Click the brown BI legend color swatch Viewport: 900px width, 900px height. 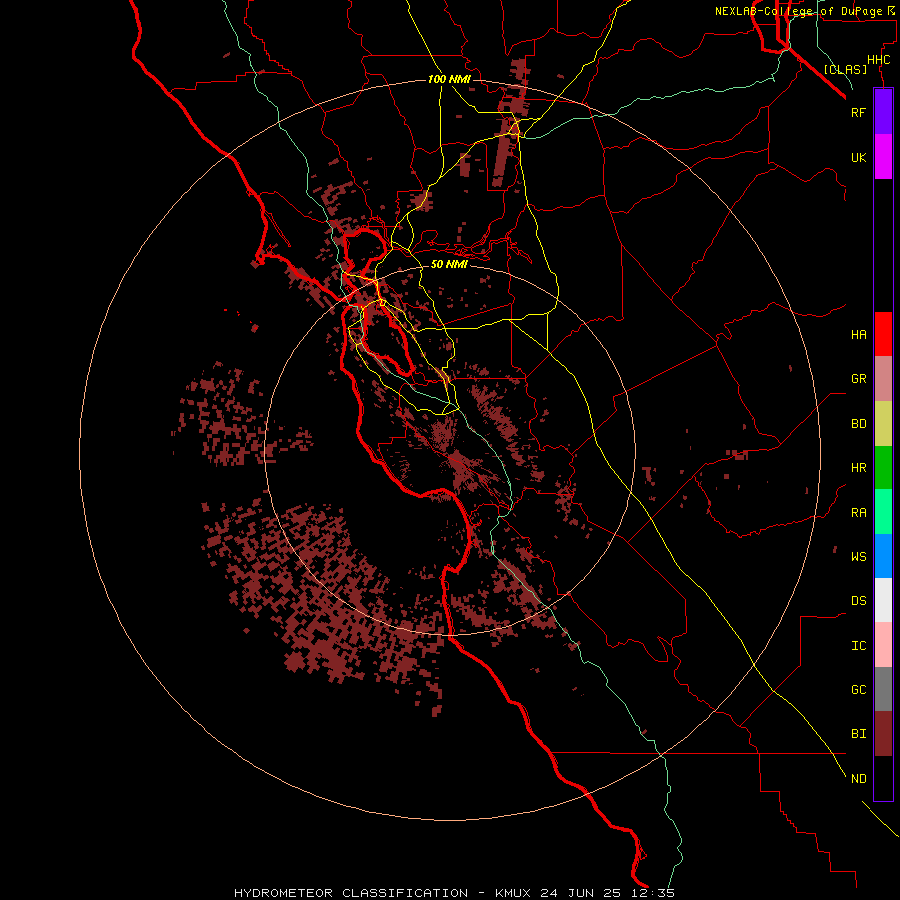coord(883,734)
